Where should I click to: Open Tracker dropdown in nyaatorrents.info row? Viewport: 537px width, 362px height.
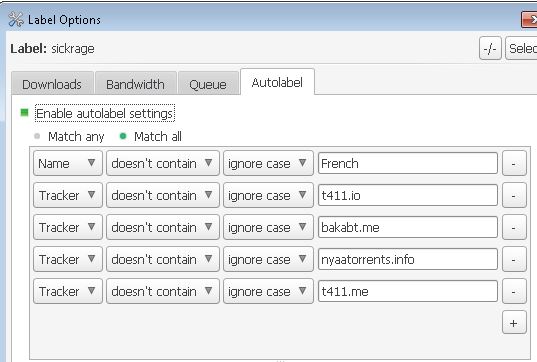[x=68, y=259]
